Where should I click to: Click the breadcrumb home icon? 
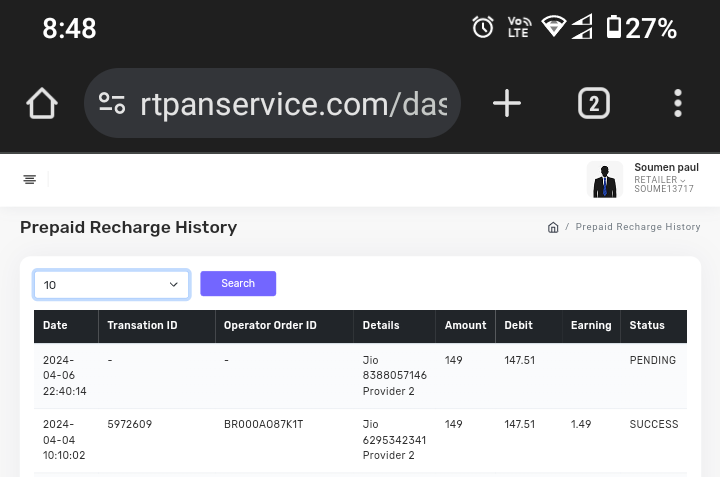click(x=553, y=228)
